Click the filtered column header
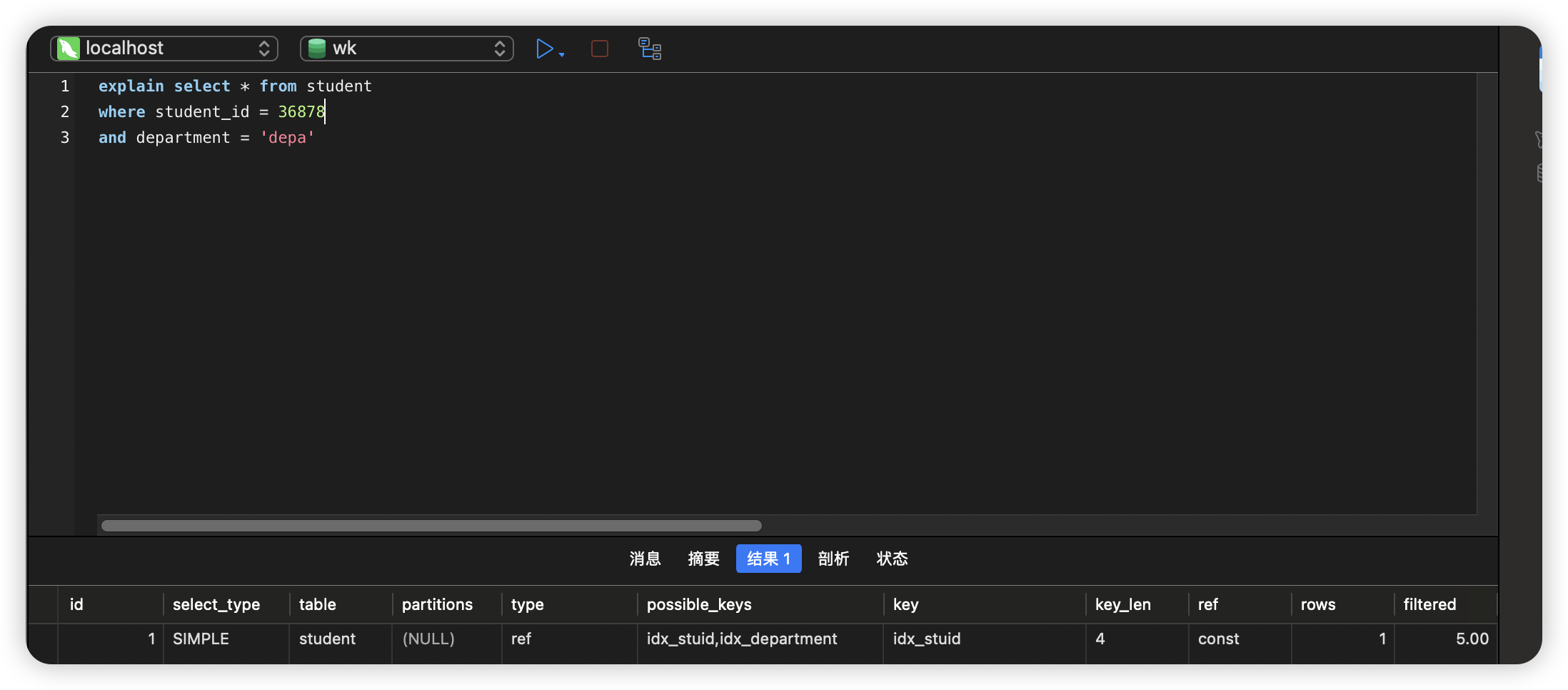Screen dimensions: 1568x690 1446,604
